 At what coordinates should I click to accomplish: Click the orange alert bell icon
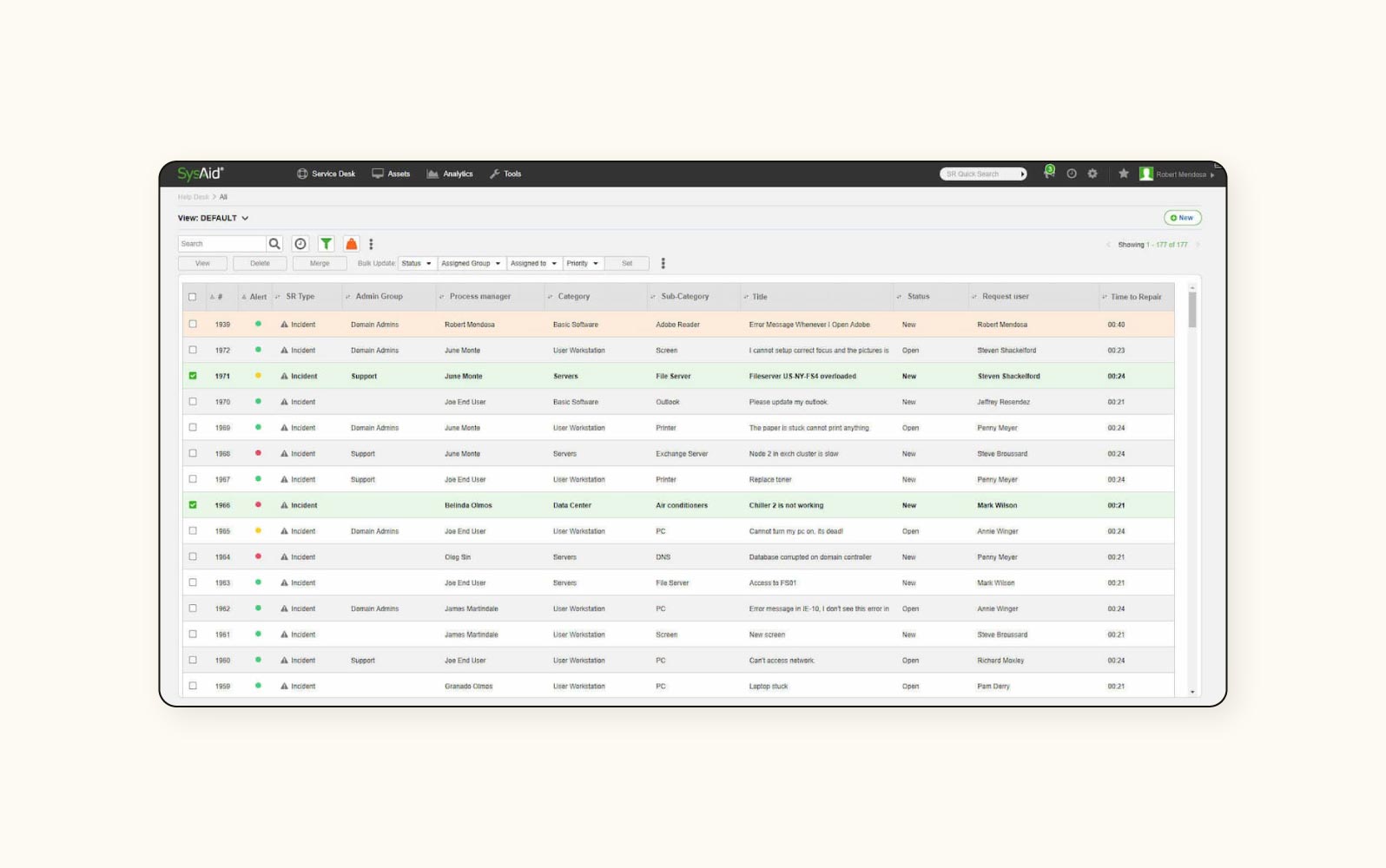[352, 244]
